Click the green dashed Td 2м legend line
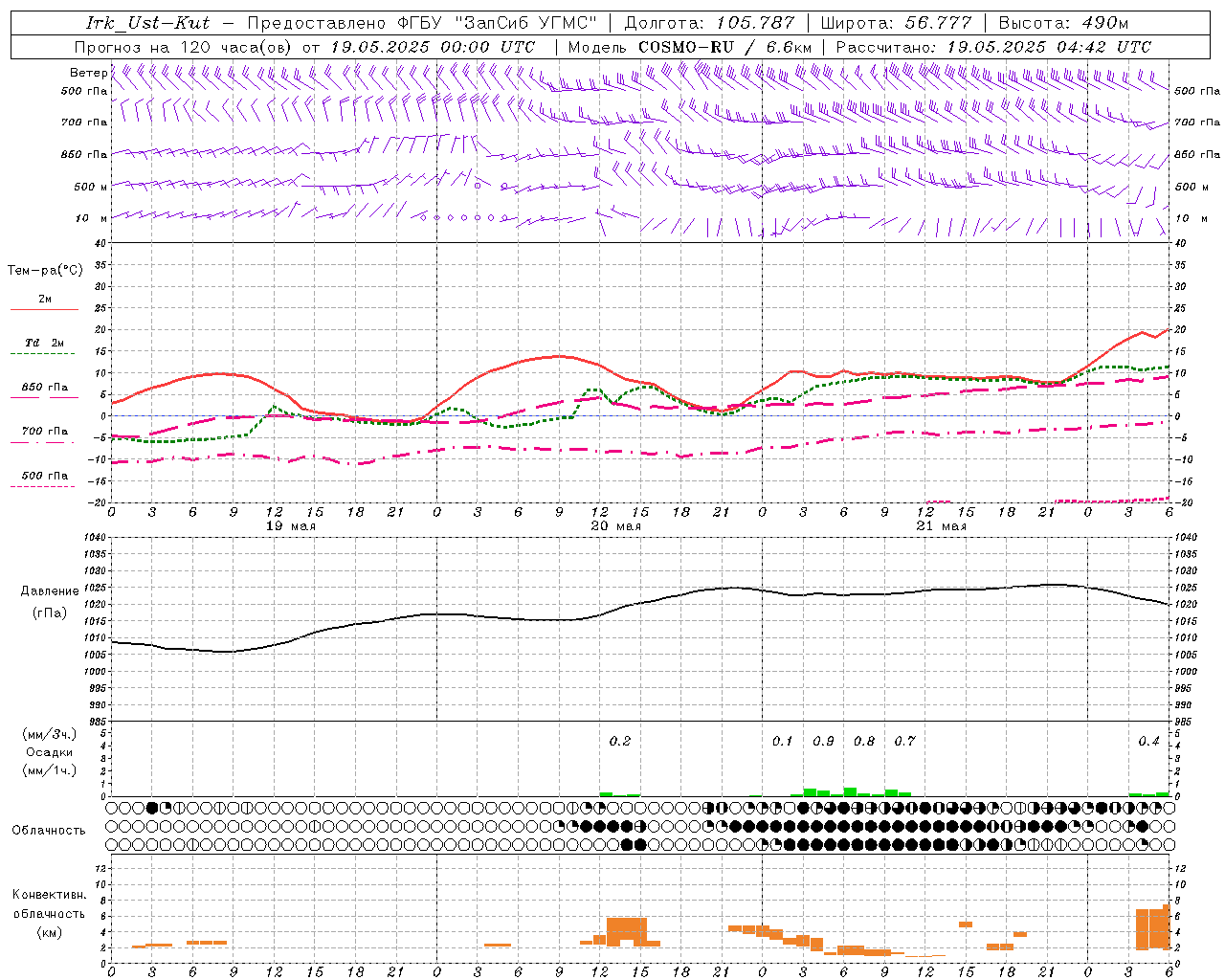The height and width of the screenshot is (980, 1225). (x=44, y=354)
